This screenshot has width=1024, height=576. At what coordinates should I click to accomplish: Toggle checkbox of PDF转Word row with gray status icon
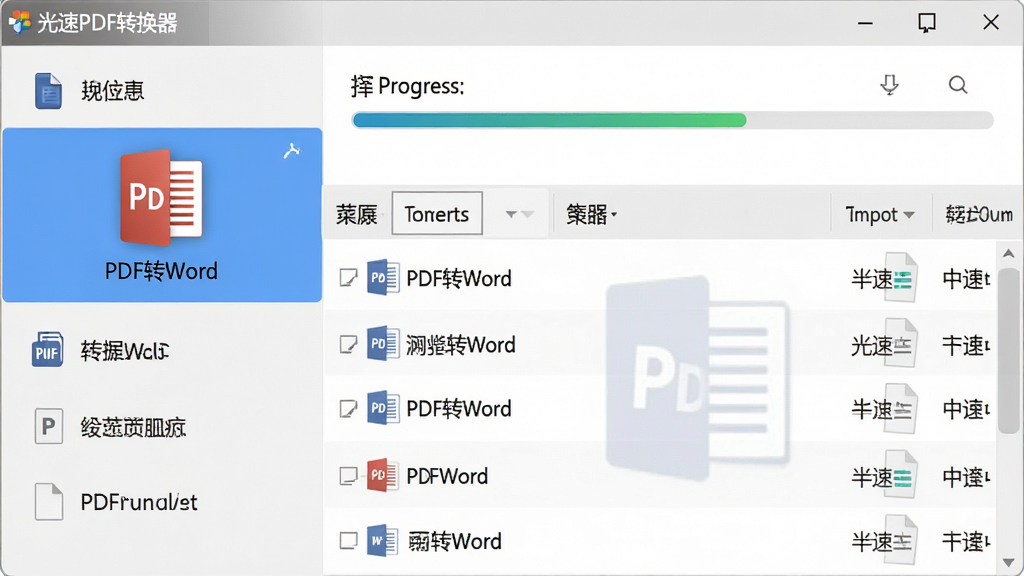(349, 409)
